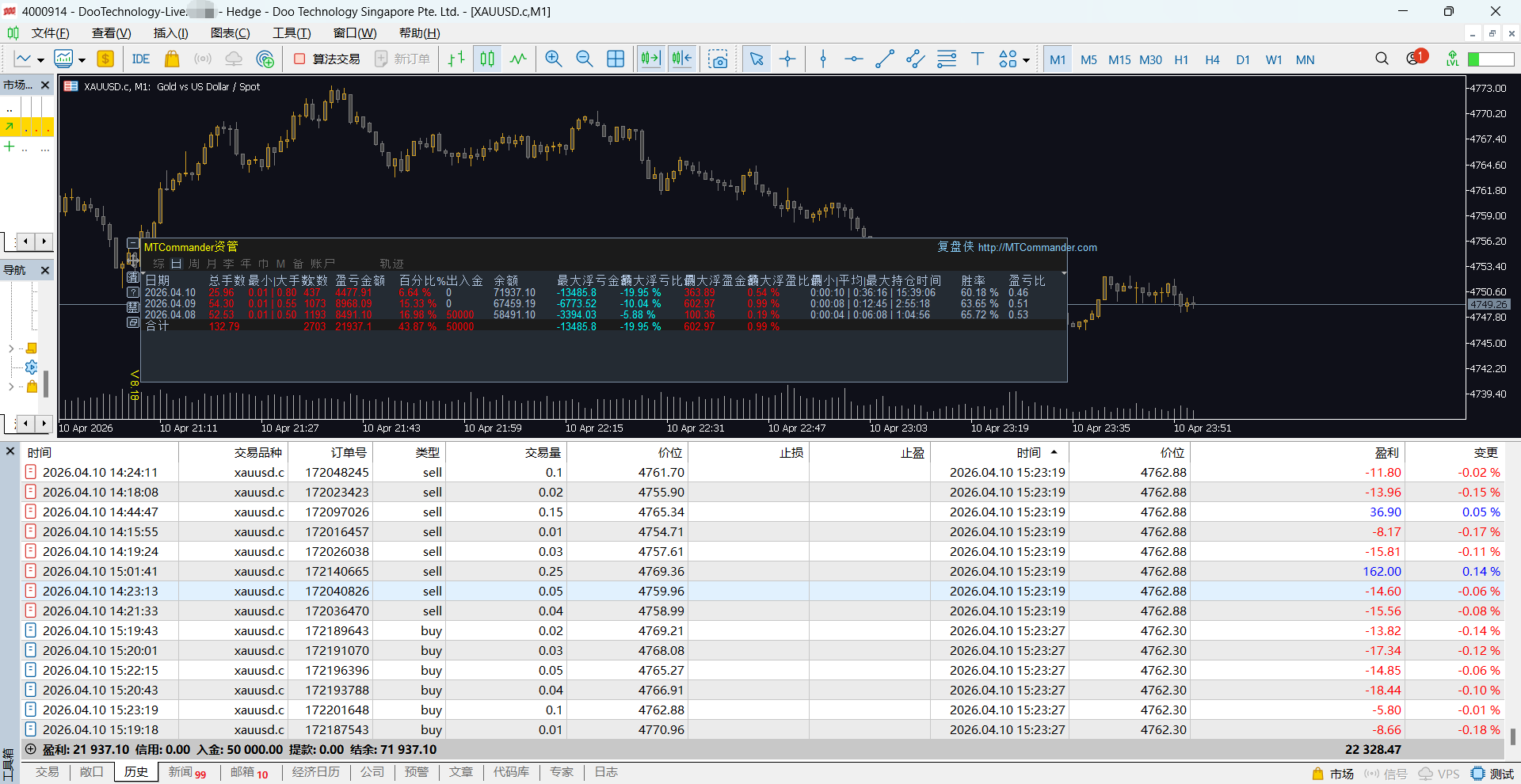Toggle candlestick chart display mode
1521x784 pixels.
coord(487,59)
